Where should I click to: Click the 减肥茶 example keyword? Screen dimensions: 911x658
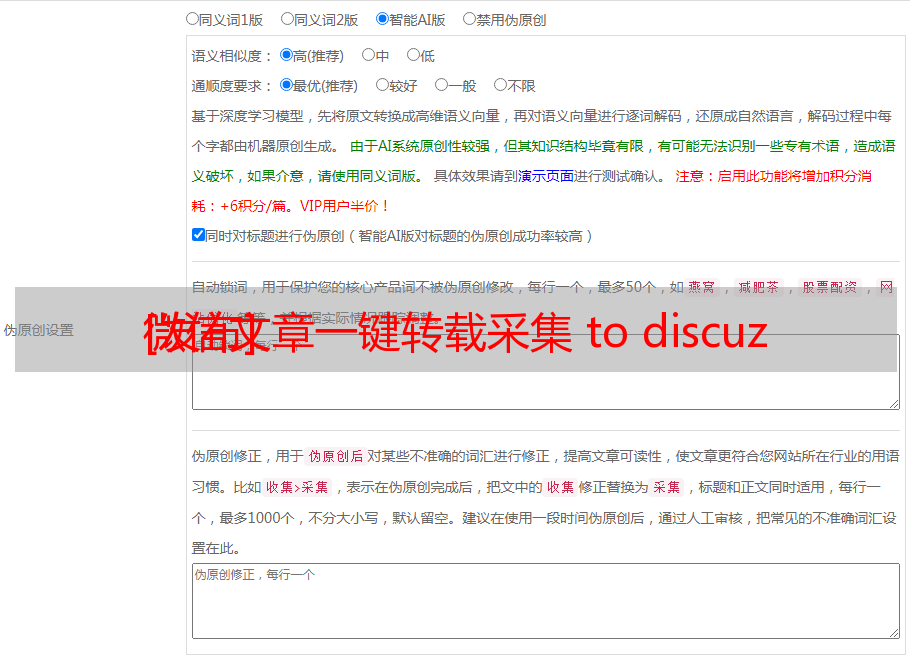[x=759, y=287]
